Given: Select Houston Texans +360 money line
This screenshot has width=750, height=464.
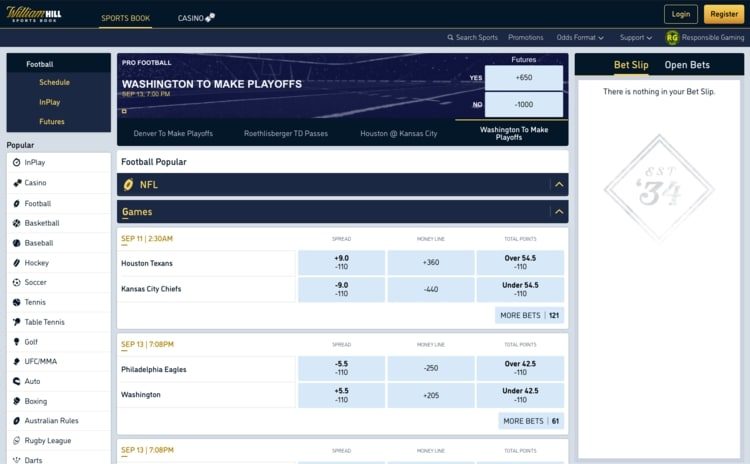Looking at the screenshot, I should (431, 263).
